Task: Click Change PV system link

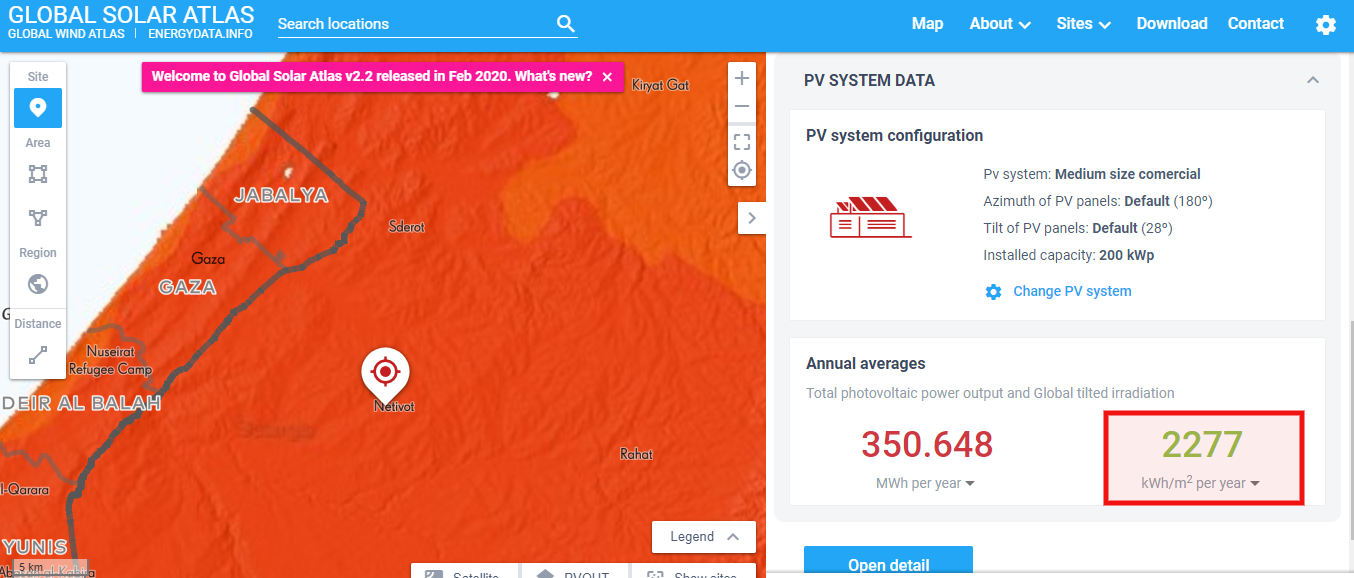Action: click(x=1072, y=292)
